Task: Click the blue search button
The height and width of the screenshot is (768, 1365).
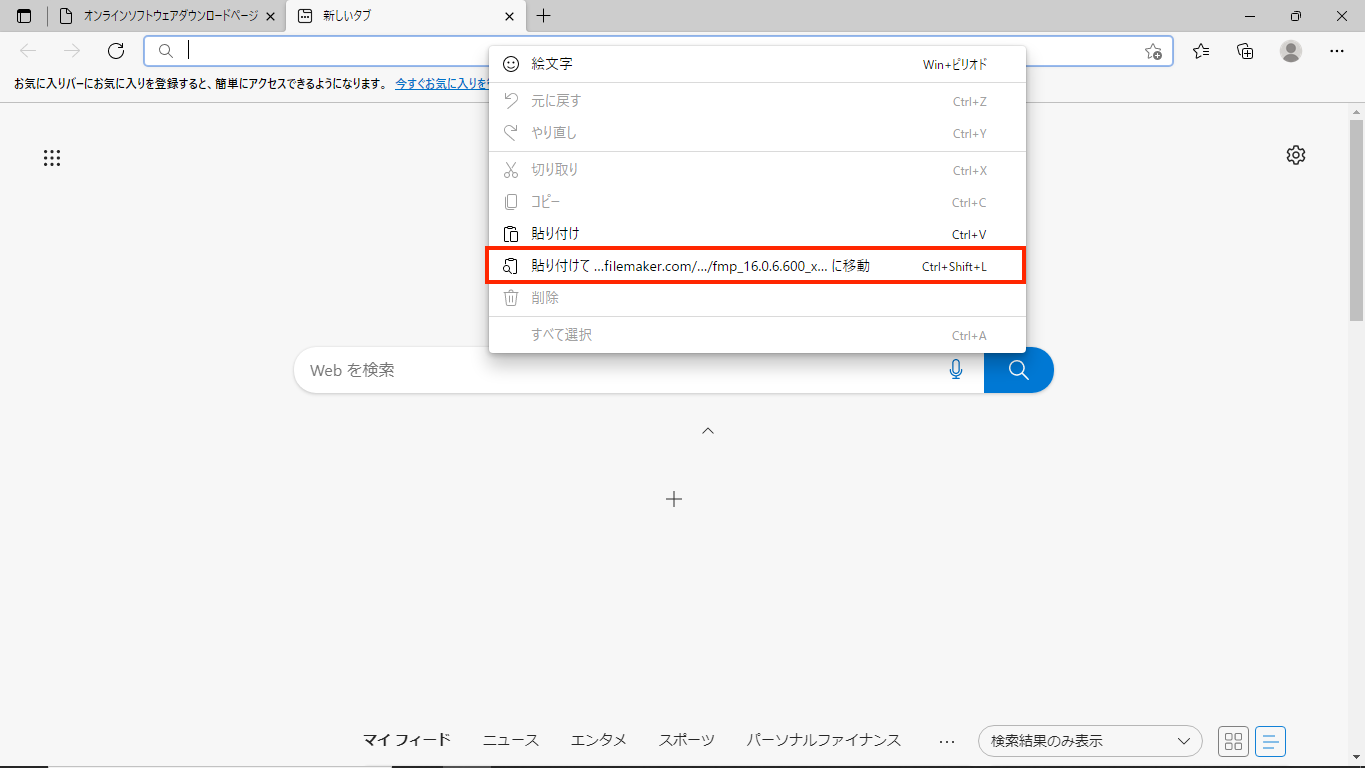Action: point(1018,370)
